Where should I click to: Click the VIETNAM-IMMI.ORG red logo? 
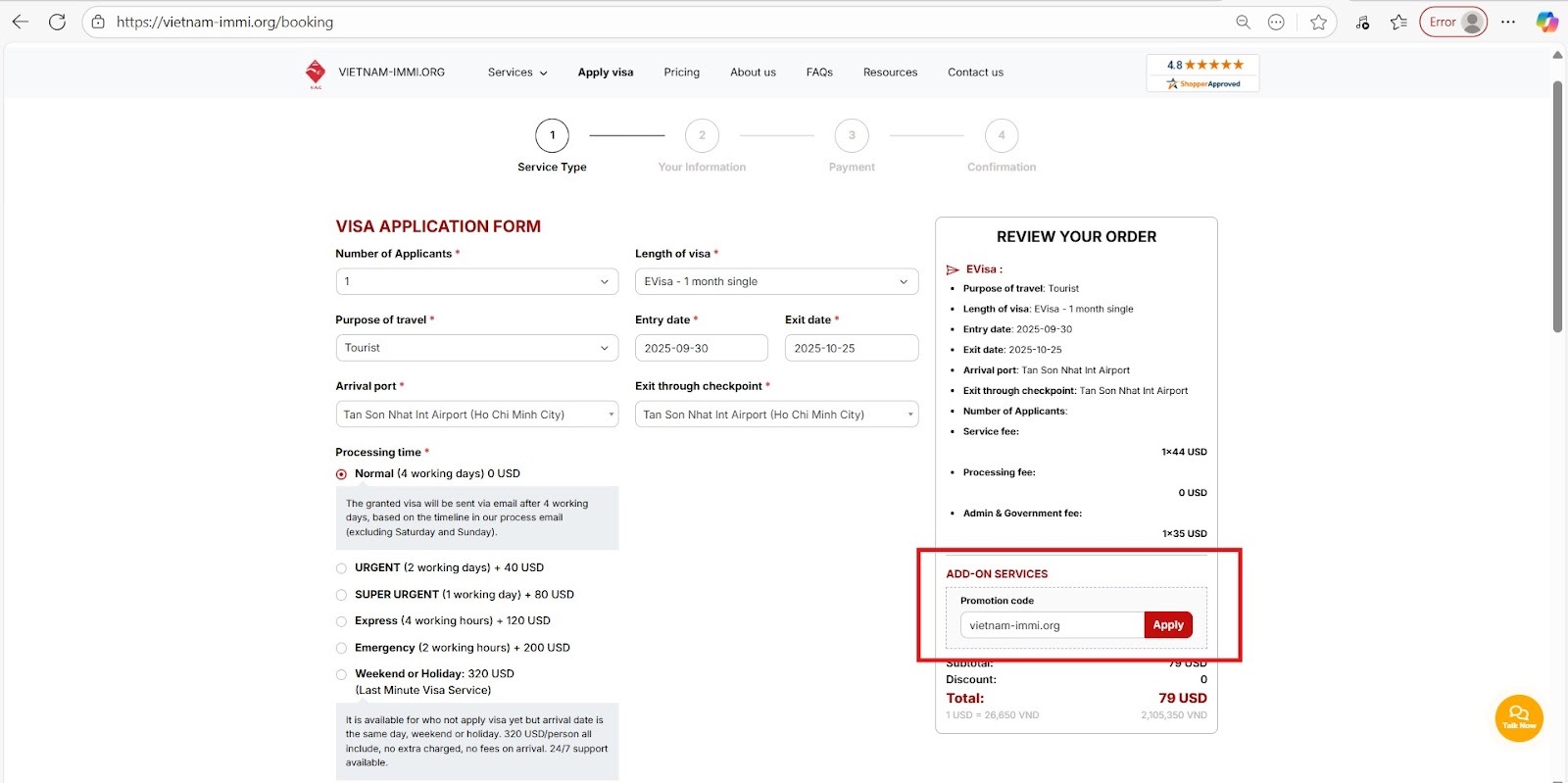[316, 73]
